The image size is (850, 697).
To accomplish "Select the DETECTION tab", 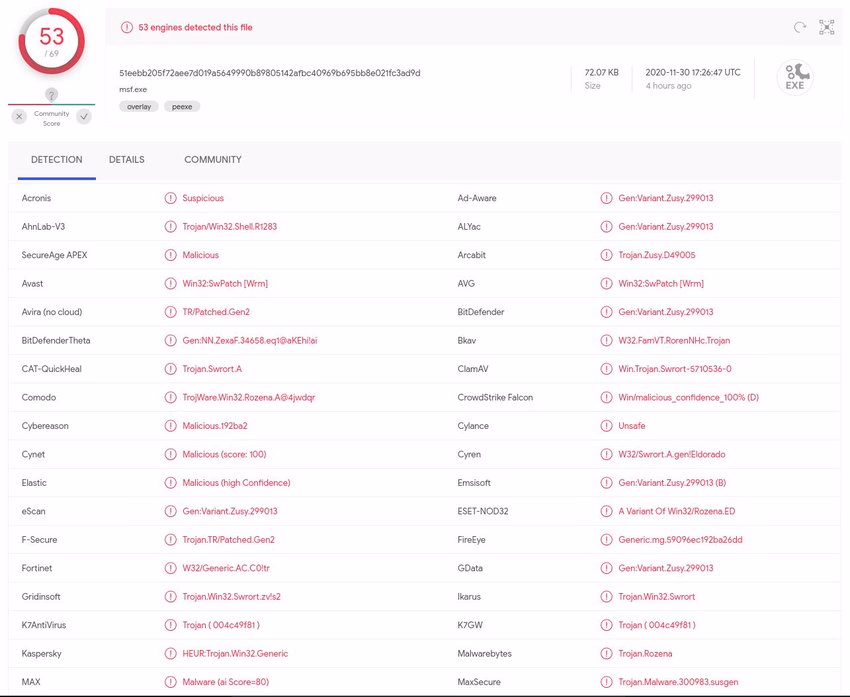I will 56,160.
